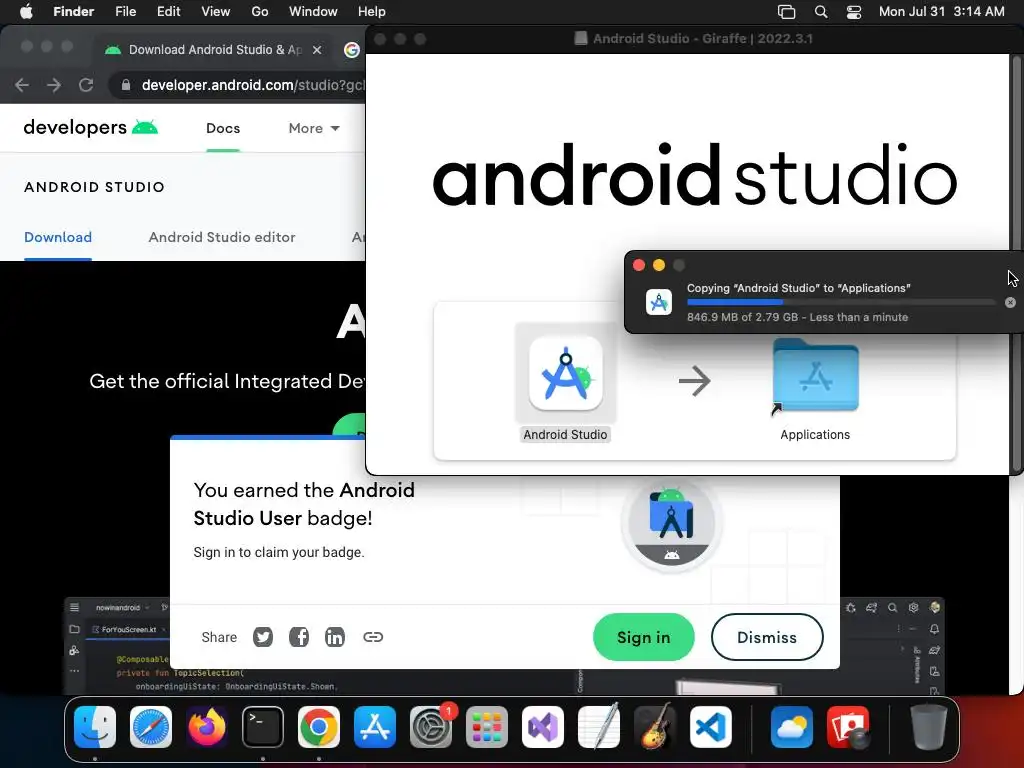Click the developer.android.com address bar
The height and width of the screenshot is (768, 1024).
click(253, 85)
